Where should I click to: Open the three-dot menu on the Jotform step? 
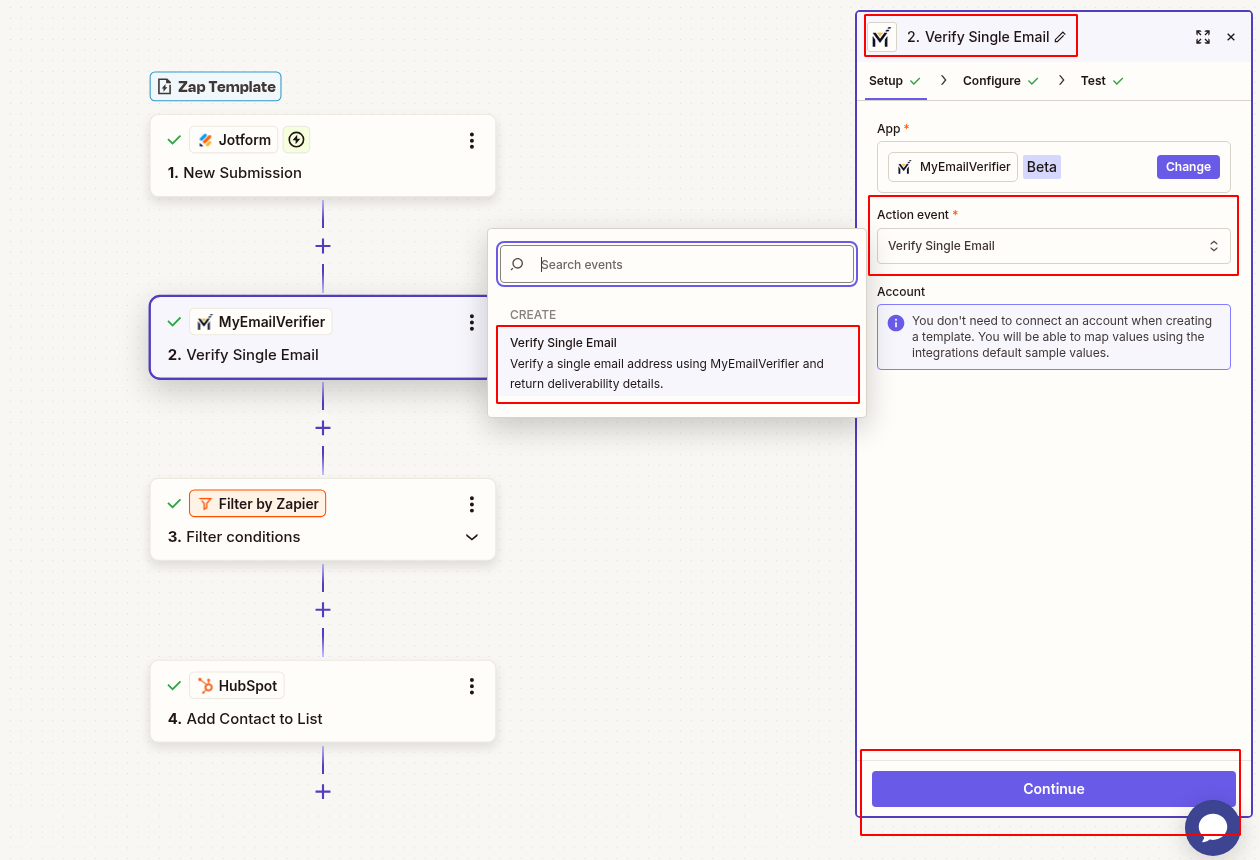471,140
